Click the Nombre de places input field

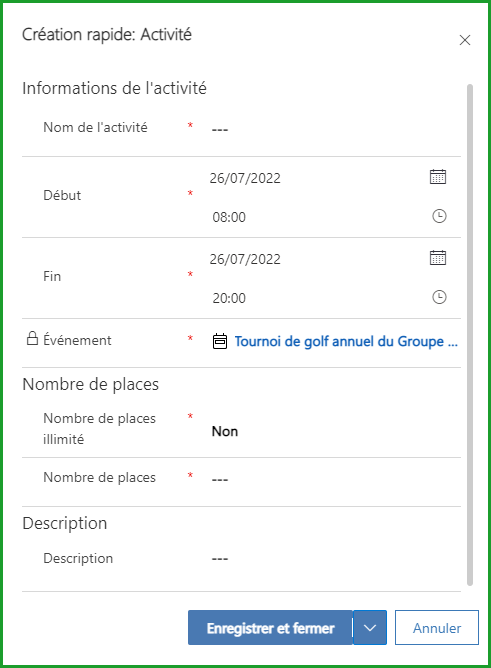[x=334, y=479]
